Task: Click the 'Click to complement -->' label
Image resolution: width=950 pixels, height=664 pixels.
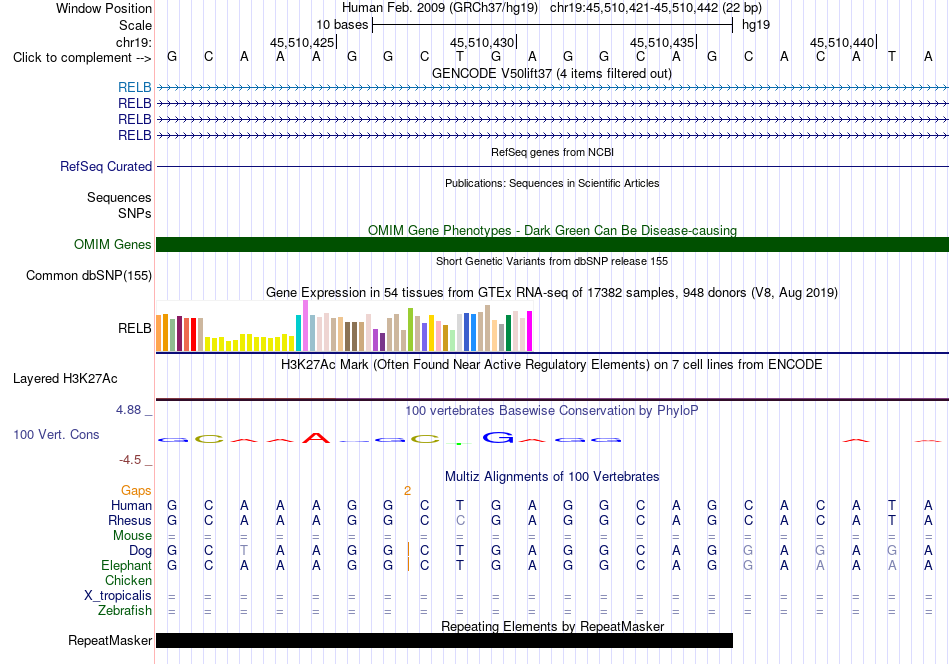Action: coord(82,58)
